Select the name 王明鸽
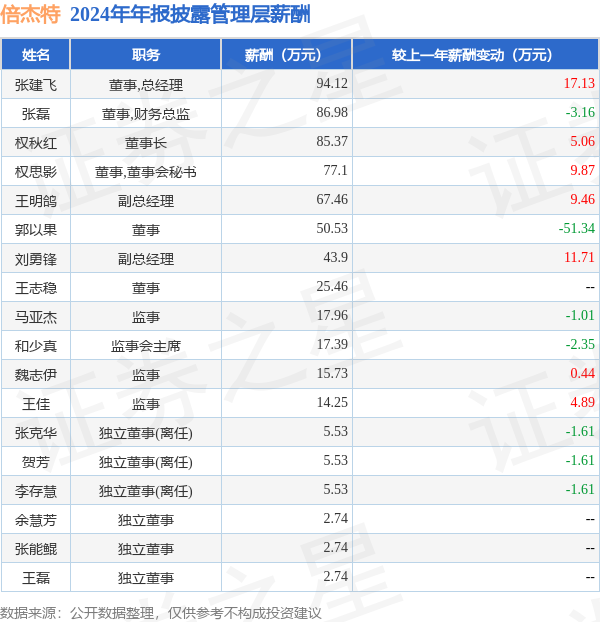 (36, 201)
